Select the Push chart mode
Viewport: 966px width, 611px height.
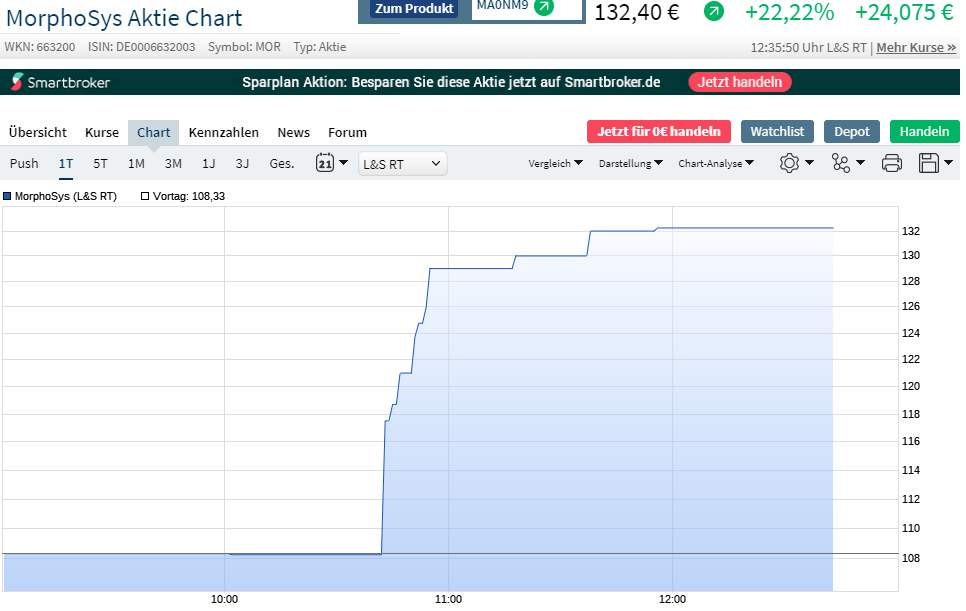[24, 163]
